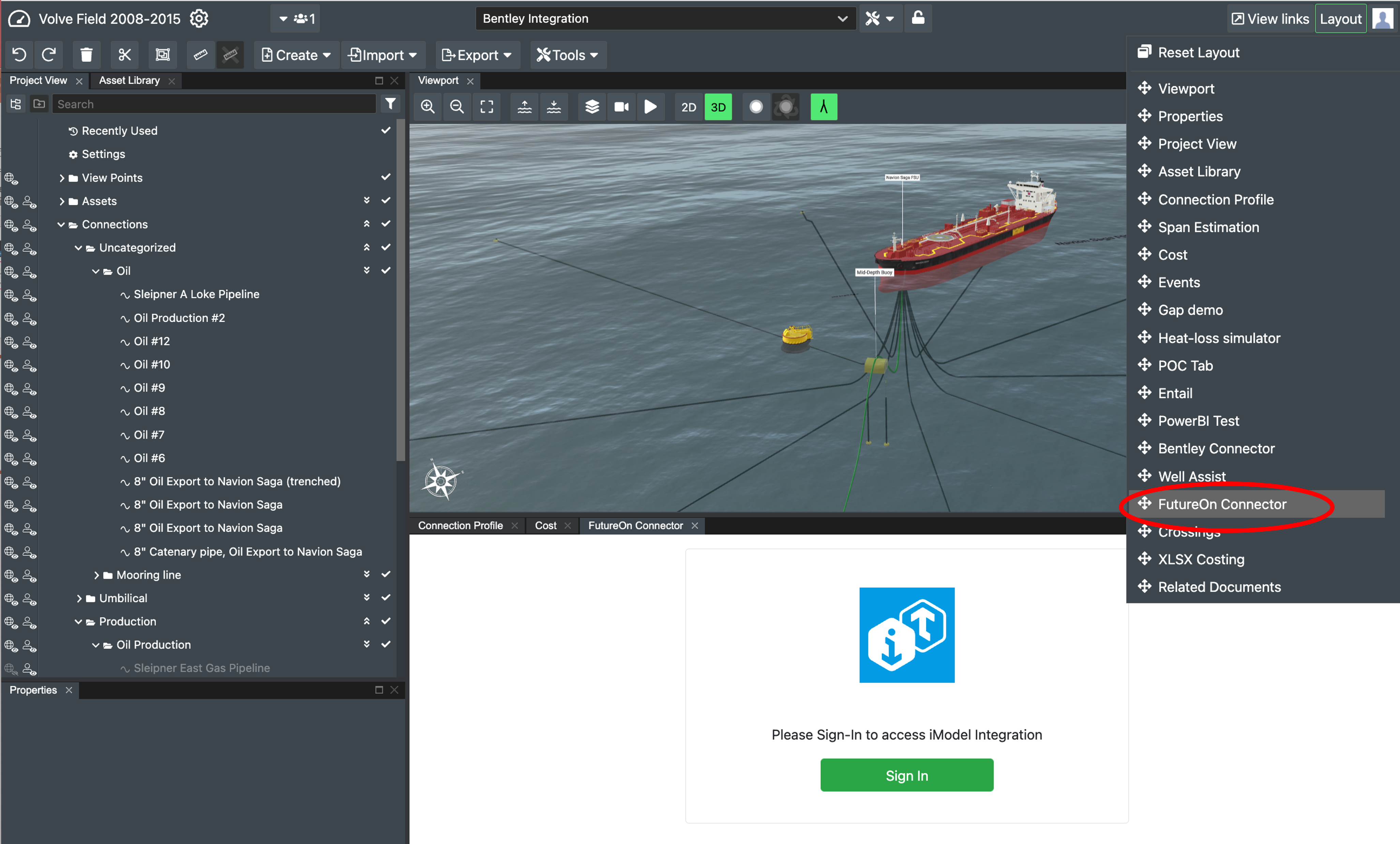Click the green dimension tool icon
Image resolution: width=1400 pixels, height=844 pixels.
pyautogui.click(x=823, y=107)
